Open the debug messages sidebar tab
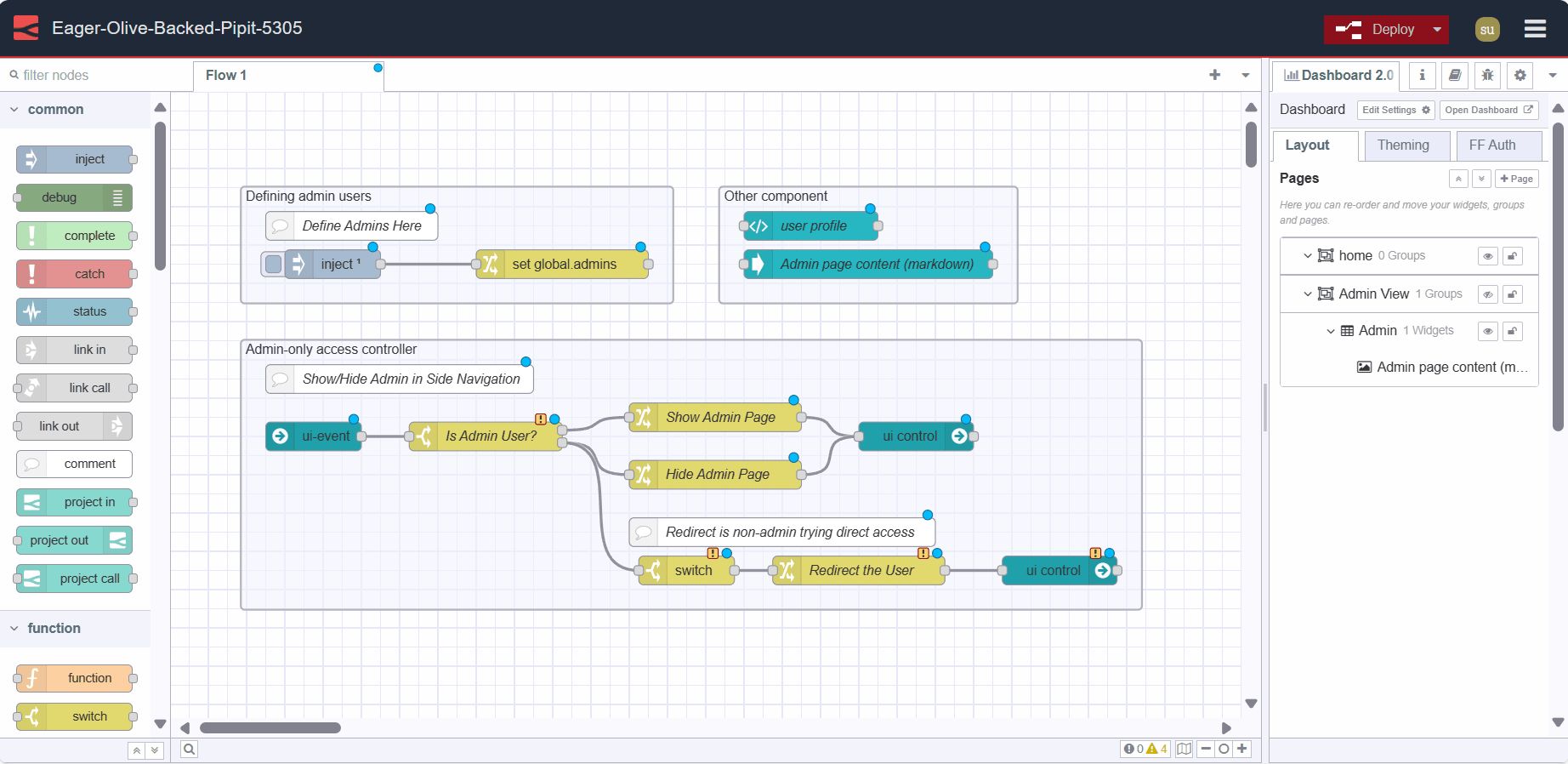Image resolution: width=1568 pixels, height=764 pixels. [1487, 75]
